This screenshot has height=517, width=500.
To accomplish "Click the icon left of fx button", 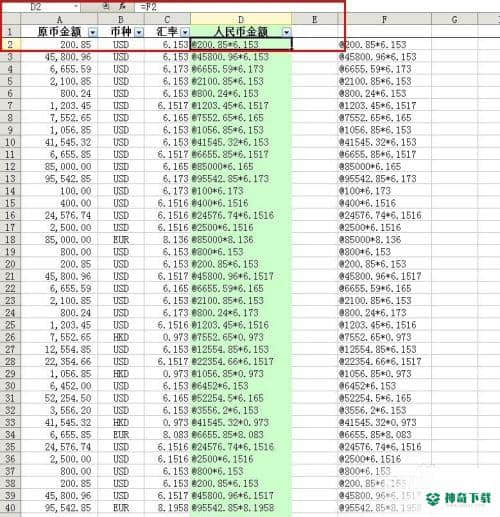I will [x=106, y=6].
